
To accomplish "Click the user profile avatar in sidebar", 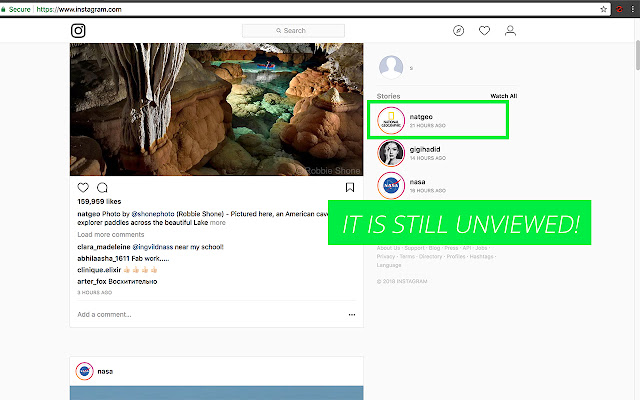I will 391,67.
